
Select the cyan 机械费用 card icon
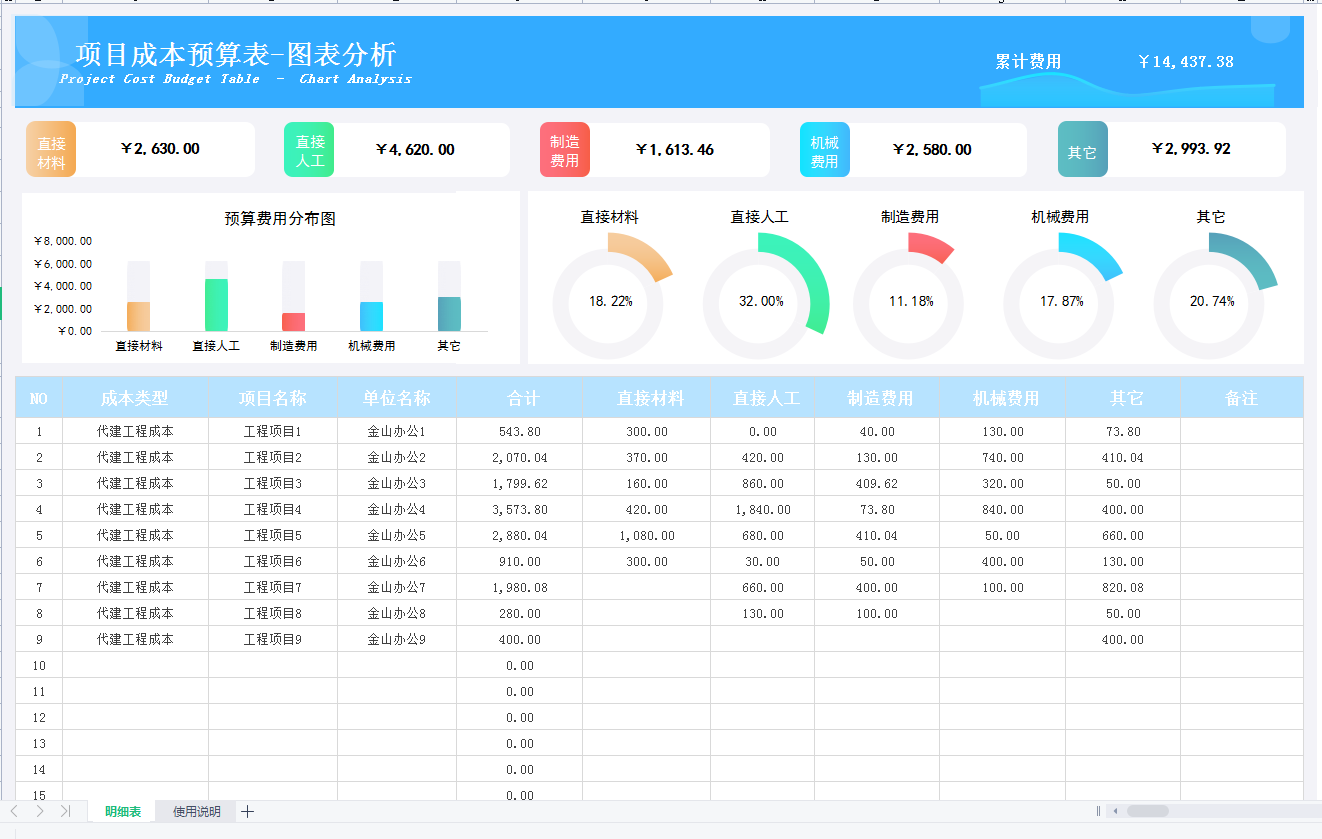point(825,150)
